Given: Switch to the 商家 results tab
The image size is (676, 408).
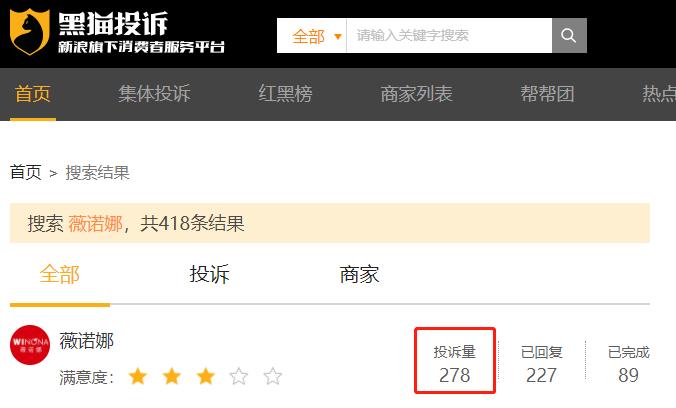Looking at the screenshot, I should pos(359,274).
